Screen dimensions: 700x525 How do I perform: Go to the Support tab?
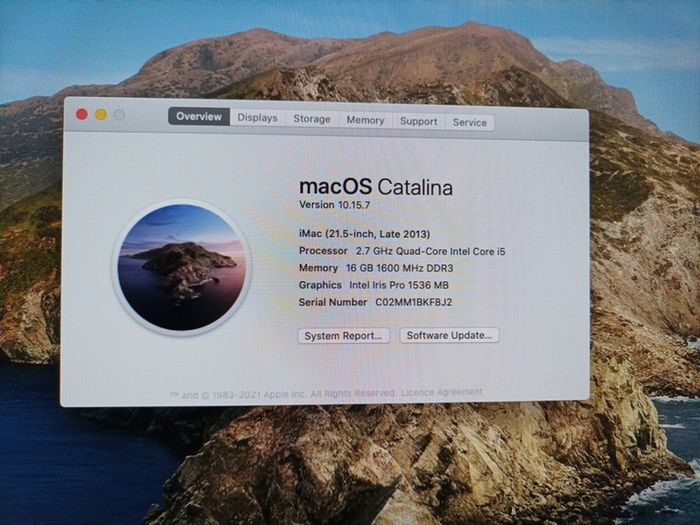(x=419, y=121)
